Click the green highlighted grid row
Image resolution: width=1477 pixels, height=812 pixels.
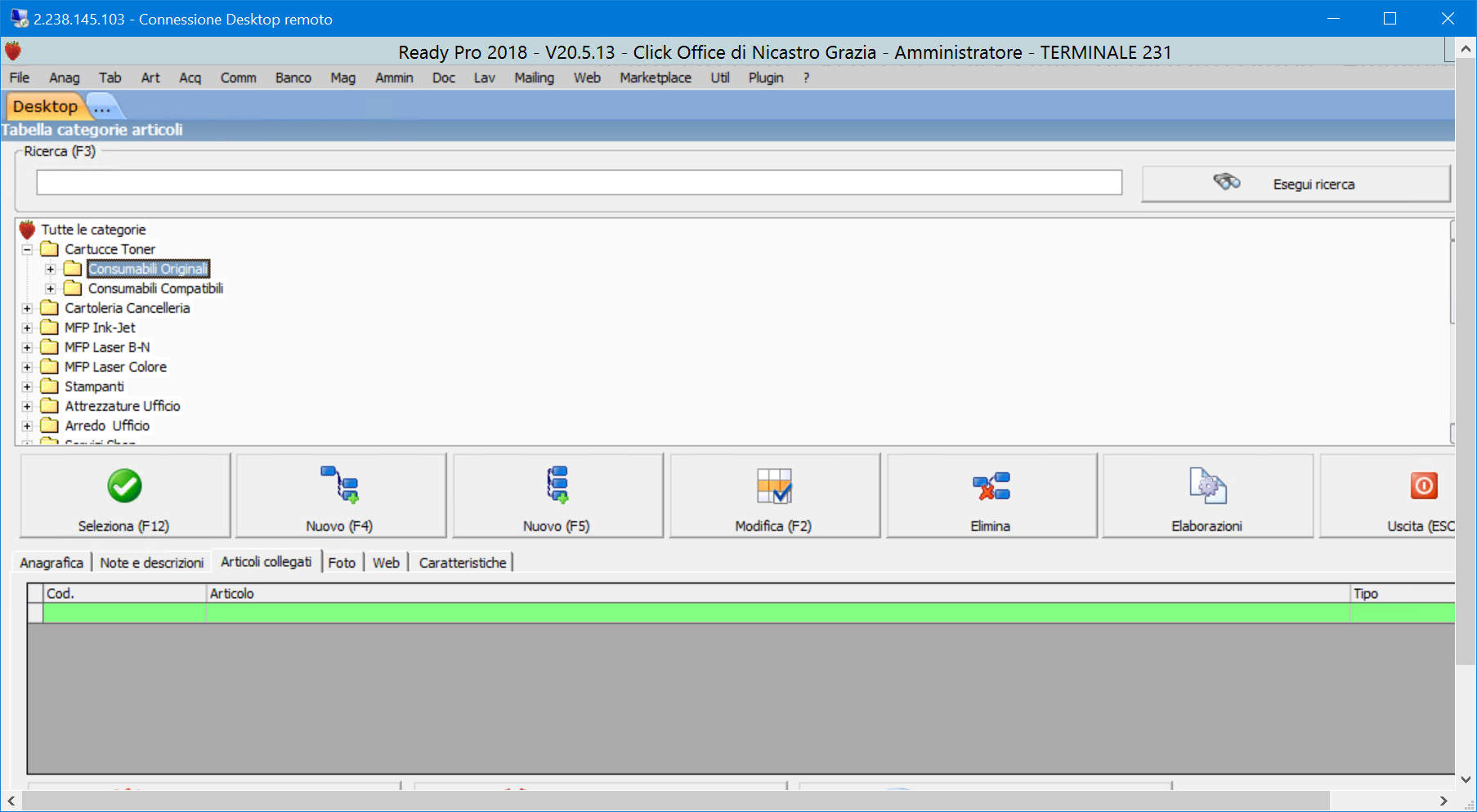pyautogui.click(x=749, y=613)
